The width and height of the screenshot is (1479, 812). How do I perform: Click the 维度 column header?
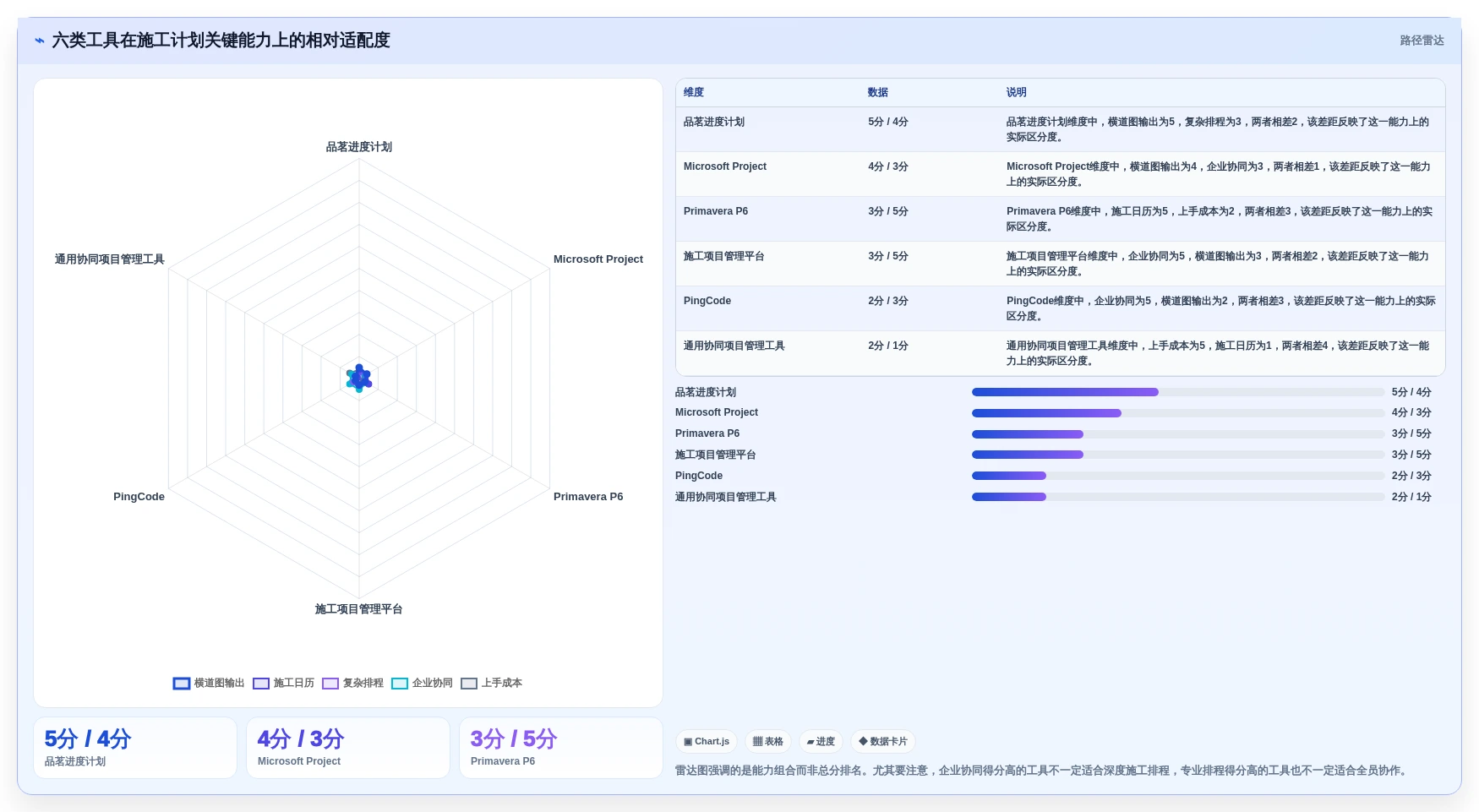pyautogui.click(x=694, y=92)
